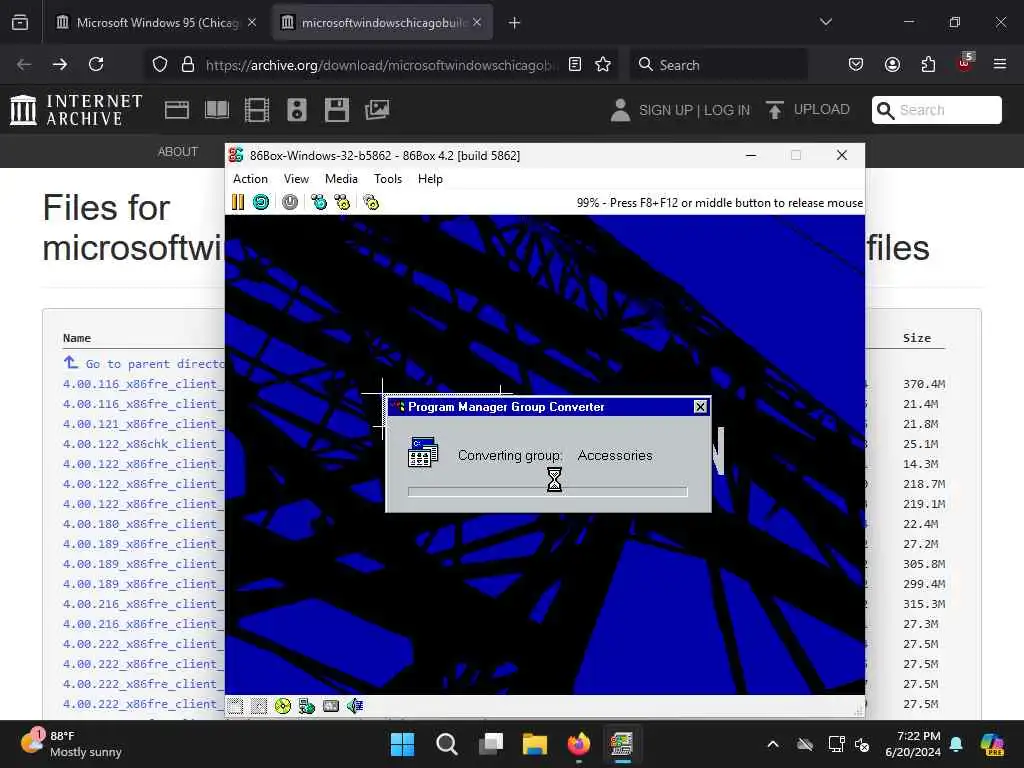This screenshot has width=1024, height=768.
Task: Open the Internet Archive software floppy icon
Action: 337,110
